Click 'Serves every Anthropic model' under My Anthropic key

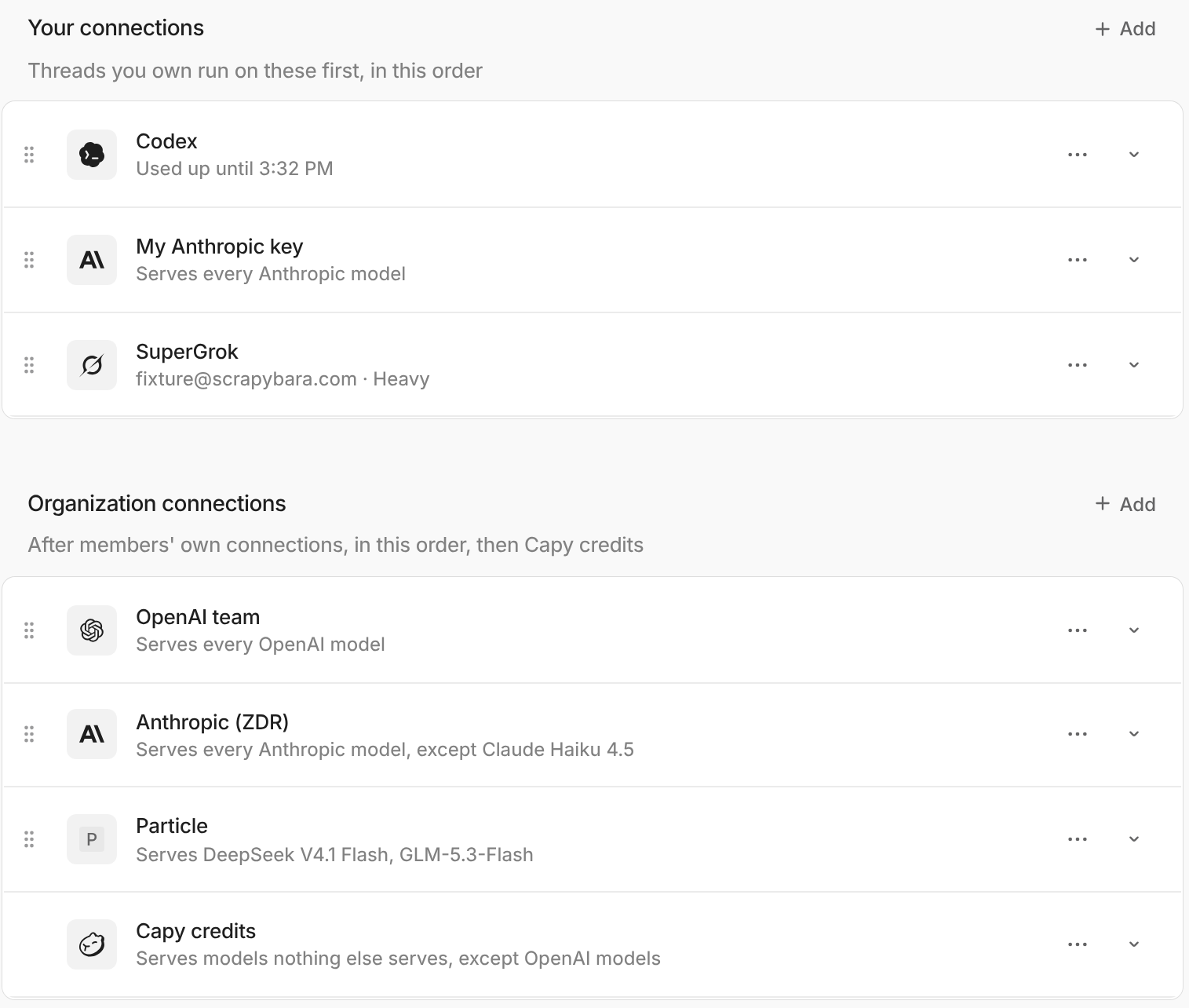click(271, 274)
